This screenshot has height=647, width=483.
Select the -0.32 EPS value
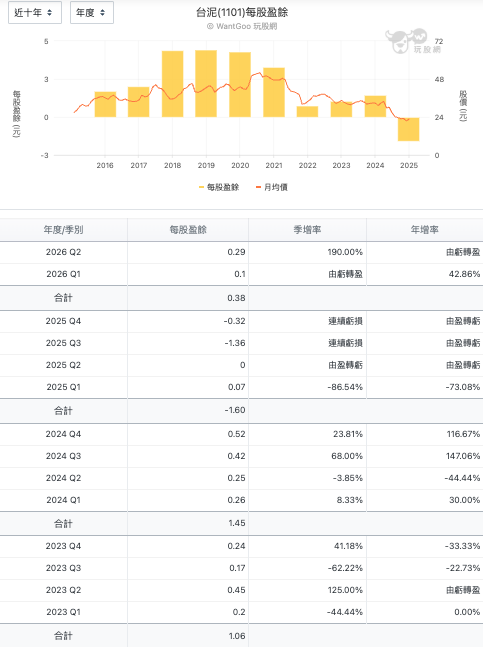tap(235, 321)
